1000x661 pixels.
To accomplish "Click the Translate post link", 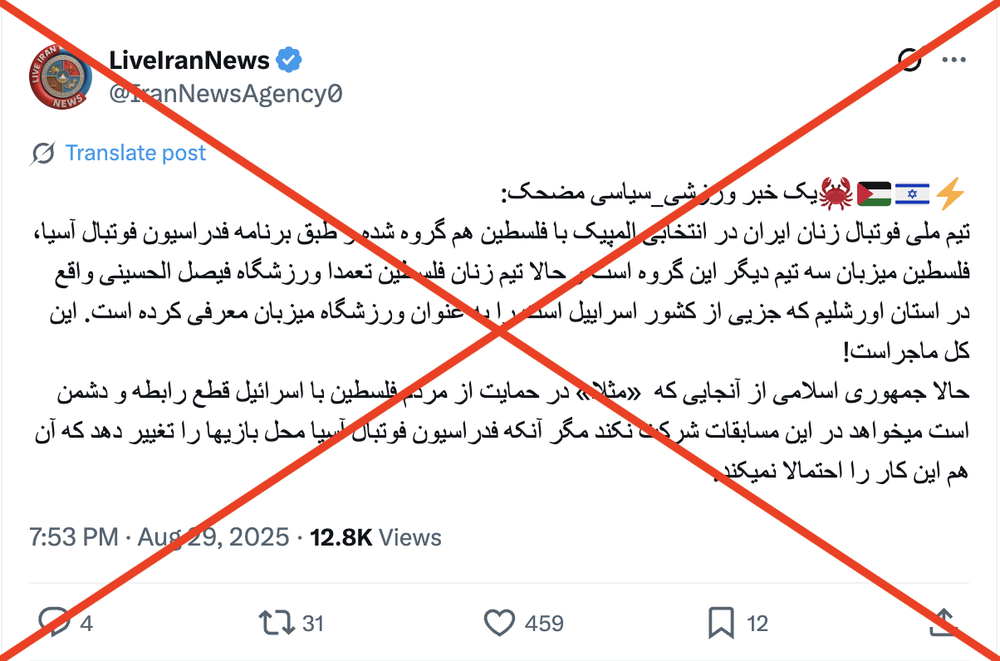I will pyautogui.click(x=135, y=153).
